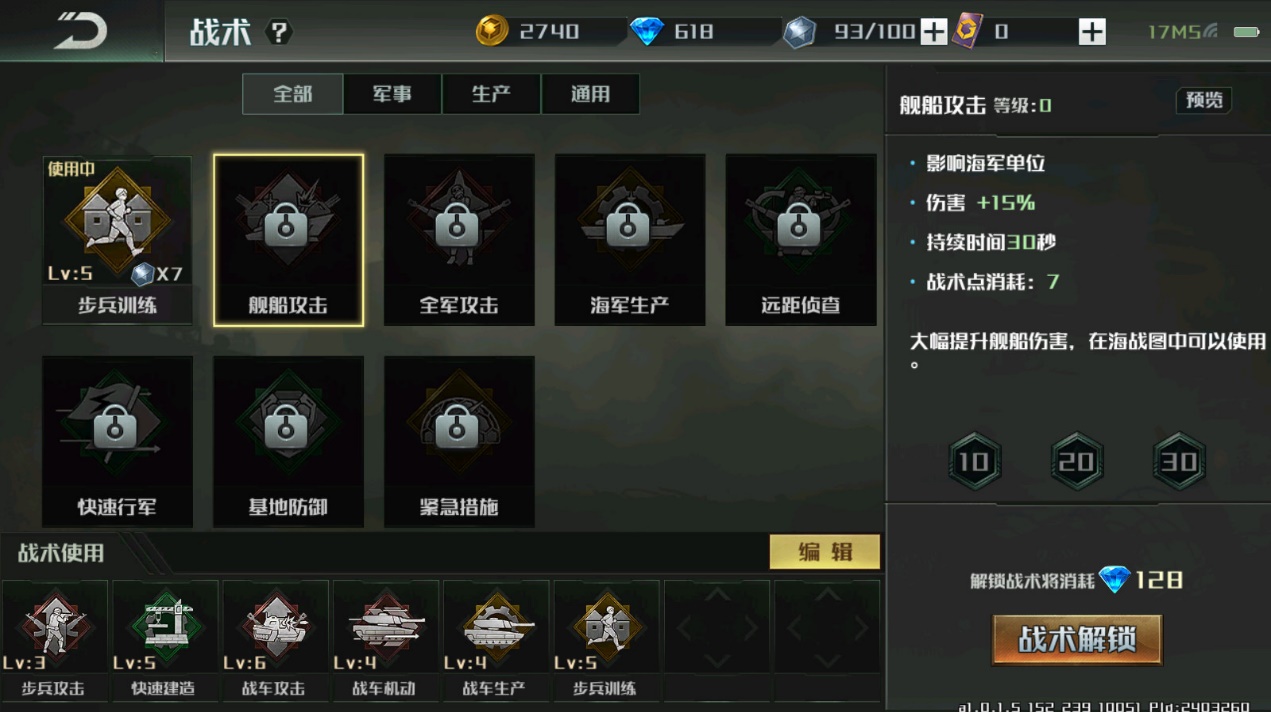Image resolution: width=1271 pixels, height=712 pixels.
Task: Select the level 20 hexagon marker
Action: tap(1077, 461)
